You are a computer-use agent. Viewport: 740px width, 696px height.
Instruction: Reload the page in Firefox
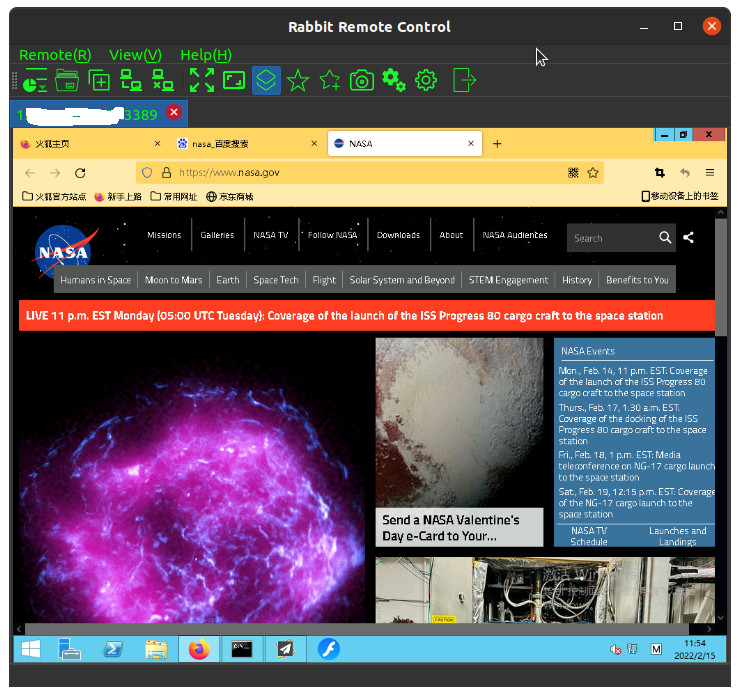(x=80, y=173)
